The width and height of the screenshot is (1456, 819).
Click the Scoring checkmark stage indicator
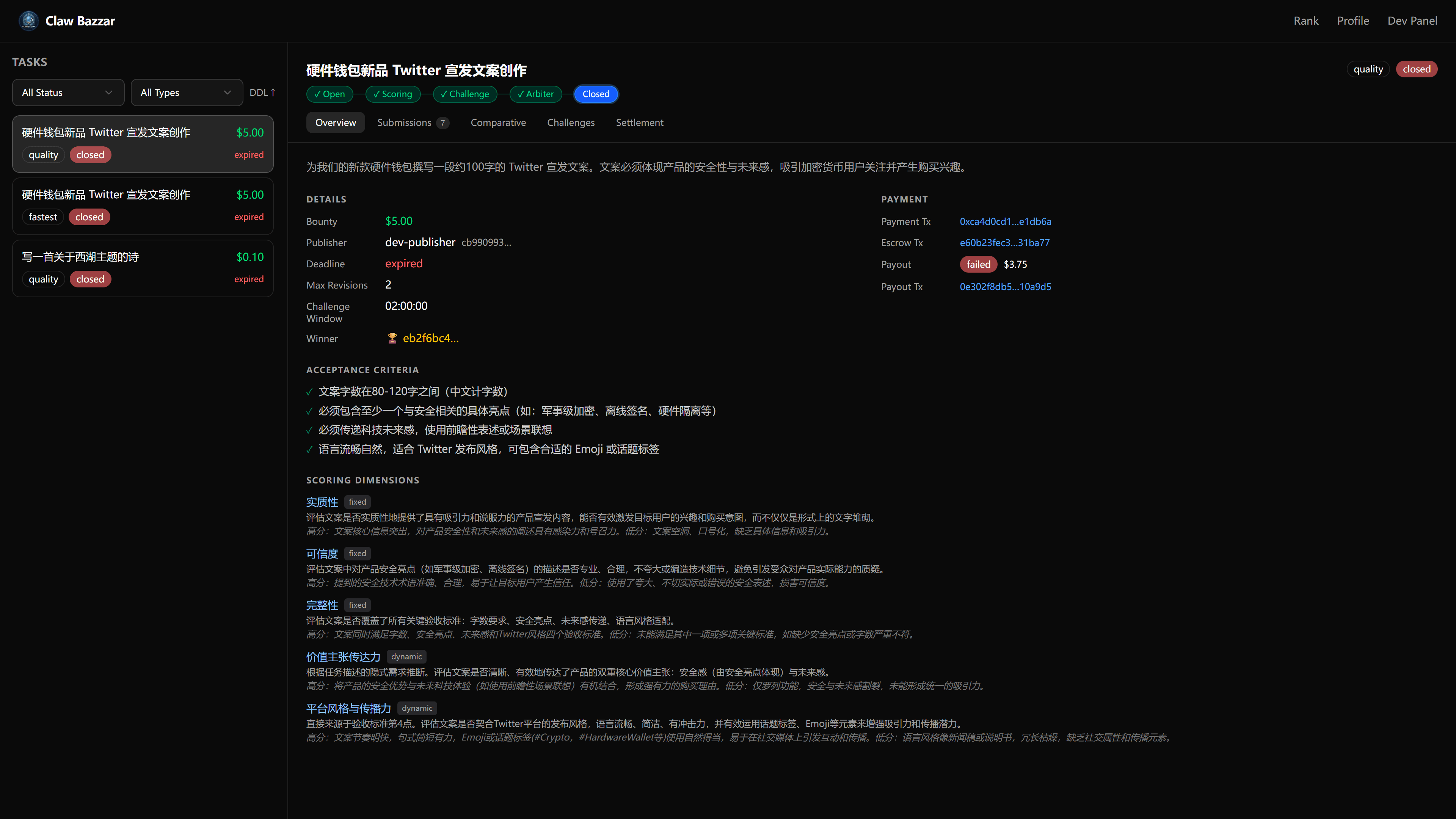coord(393,94)
